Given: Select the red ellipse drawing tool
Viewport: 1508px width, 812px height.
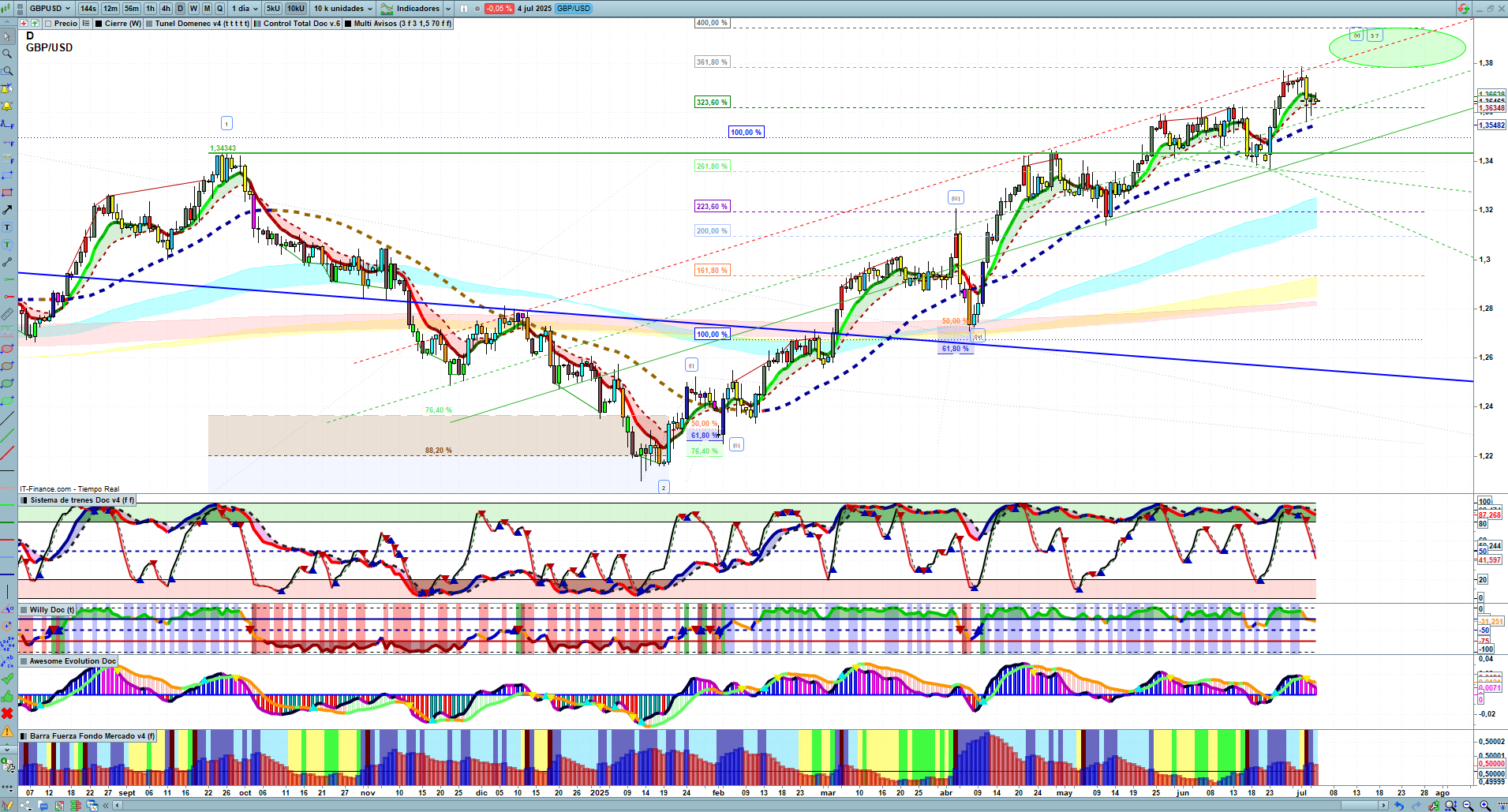Looking at the screenshot, I should [x=7, y=349].
